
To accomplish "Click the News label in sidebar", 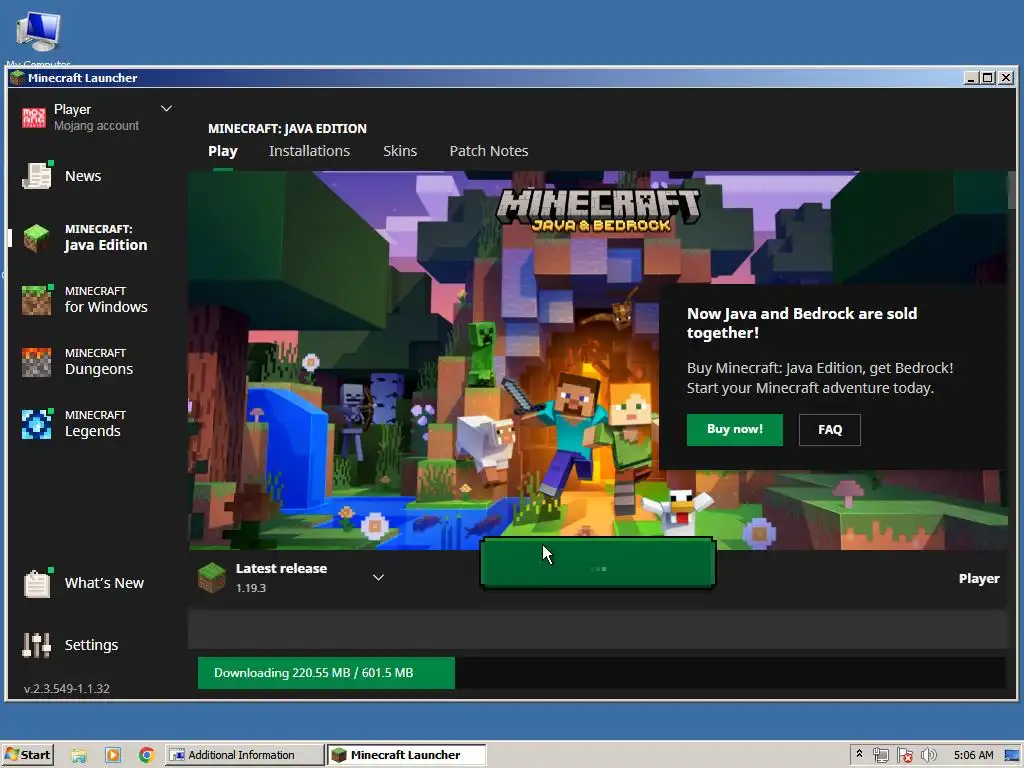I will pos(83,176).
